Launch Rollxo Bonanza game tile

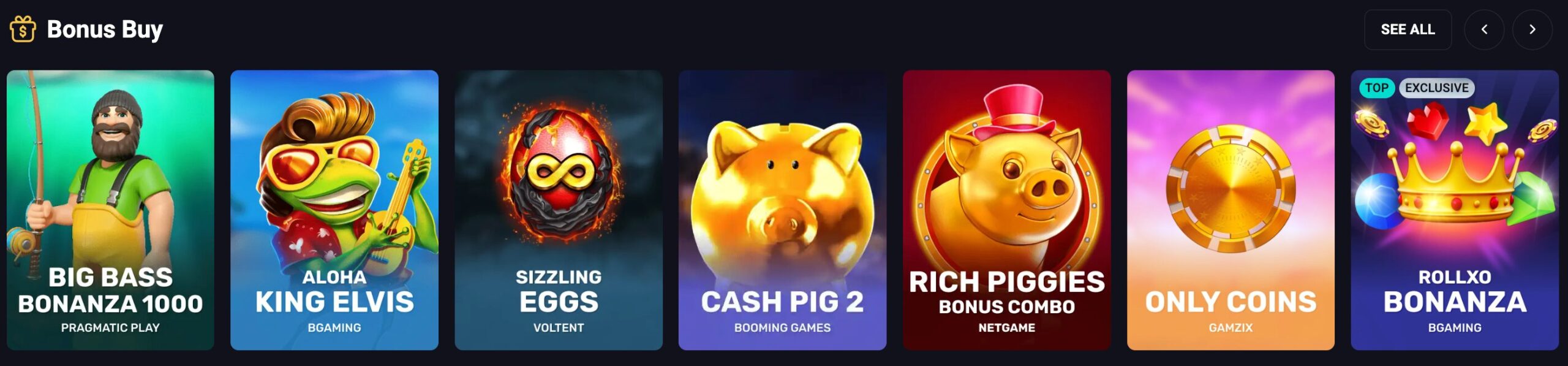pos(1455,210)
